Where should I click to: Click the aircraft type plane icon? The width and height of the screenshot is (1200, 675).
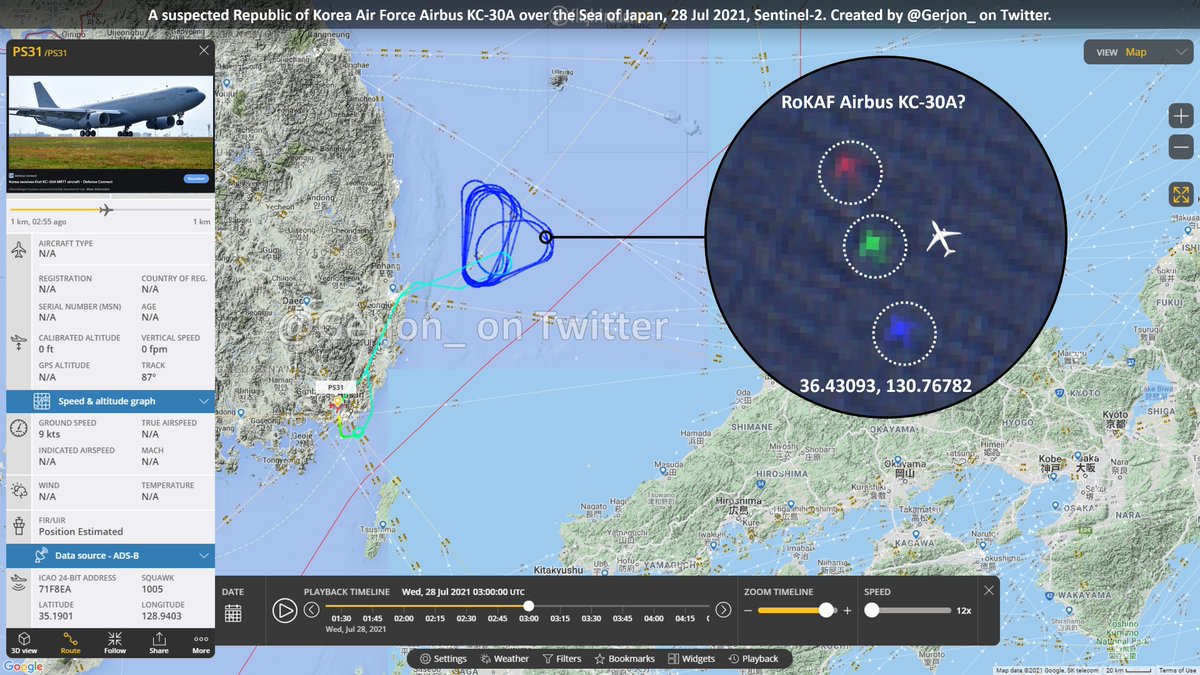coord(19,249)
